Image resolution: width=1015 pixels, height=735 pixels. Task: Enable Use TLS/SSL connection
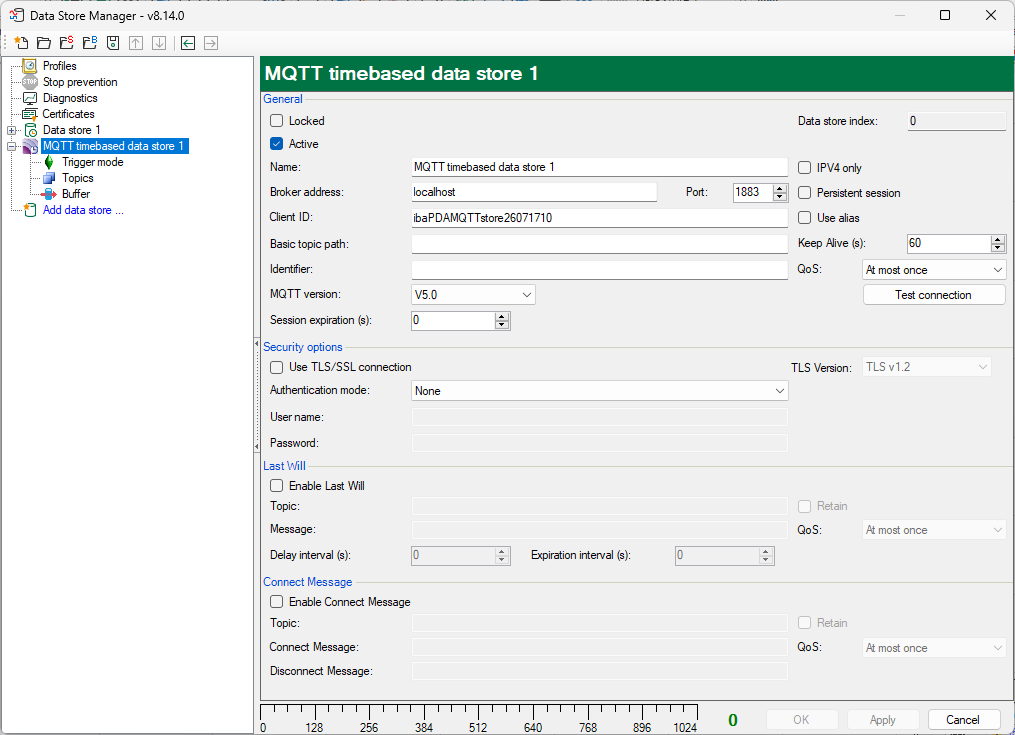(x=276, y=367)
